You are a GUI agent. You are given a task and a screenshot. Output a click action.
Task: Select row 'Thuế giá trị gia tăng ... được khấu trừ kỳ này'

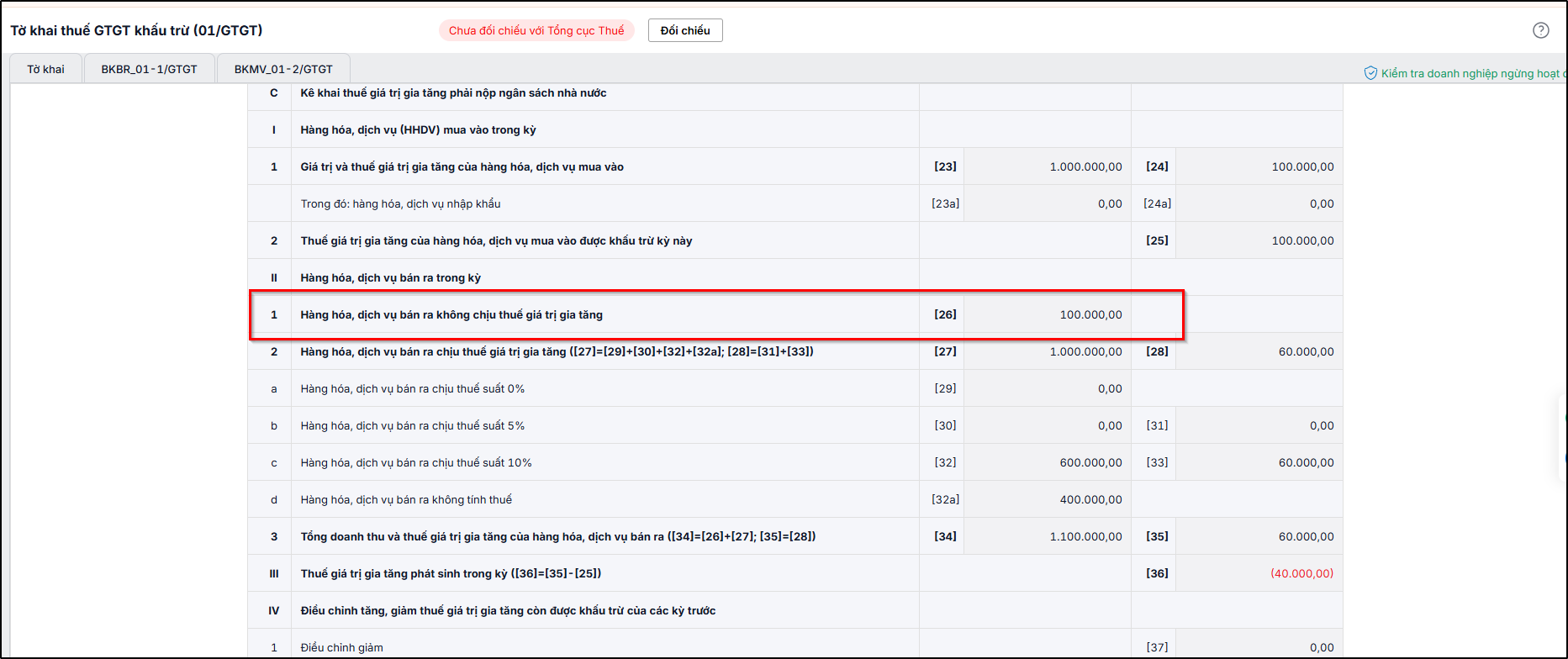tap(795, 240)
